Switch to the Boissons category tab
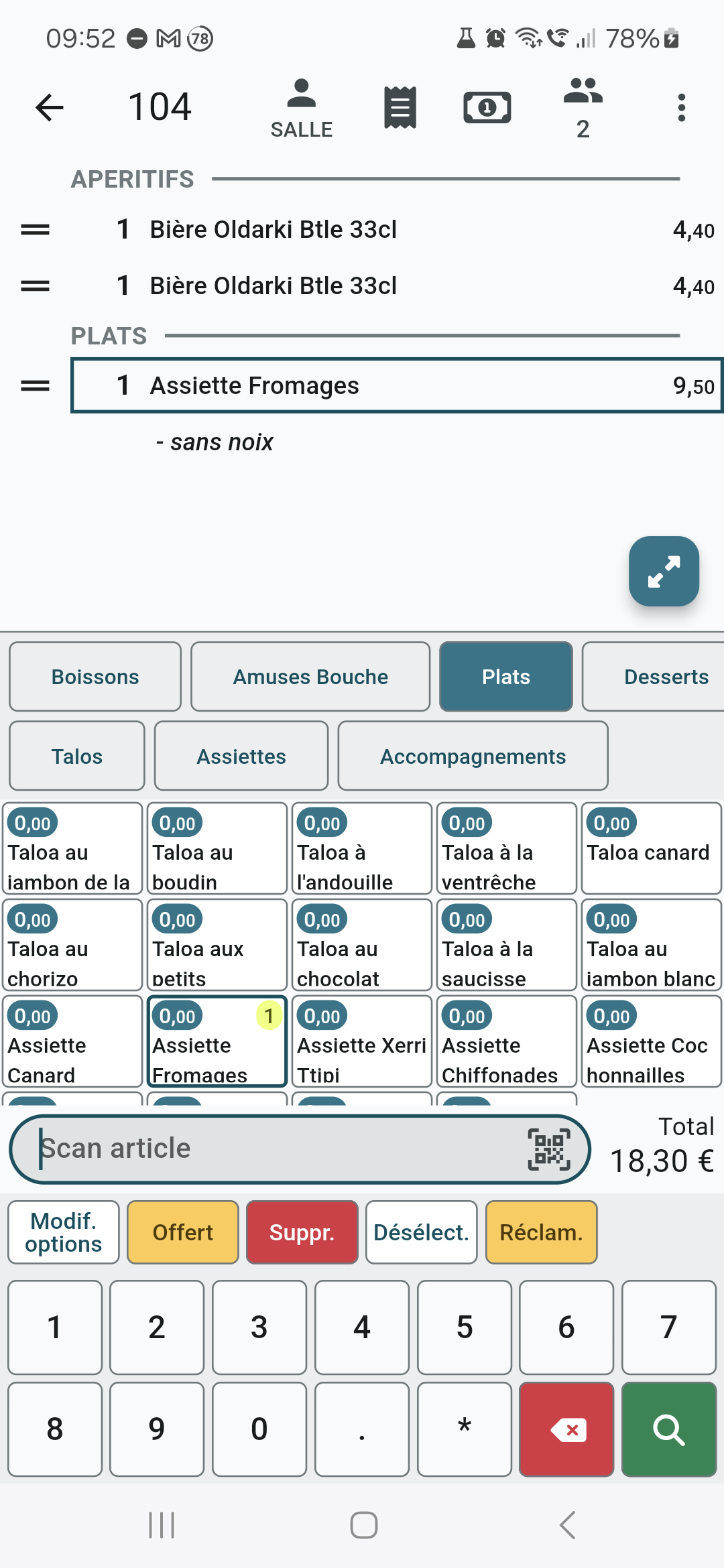Viewport: 724px width, 1568px height. (x=95, y=677)
